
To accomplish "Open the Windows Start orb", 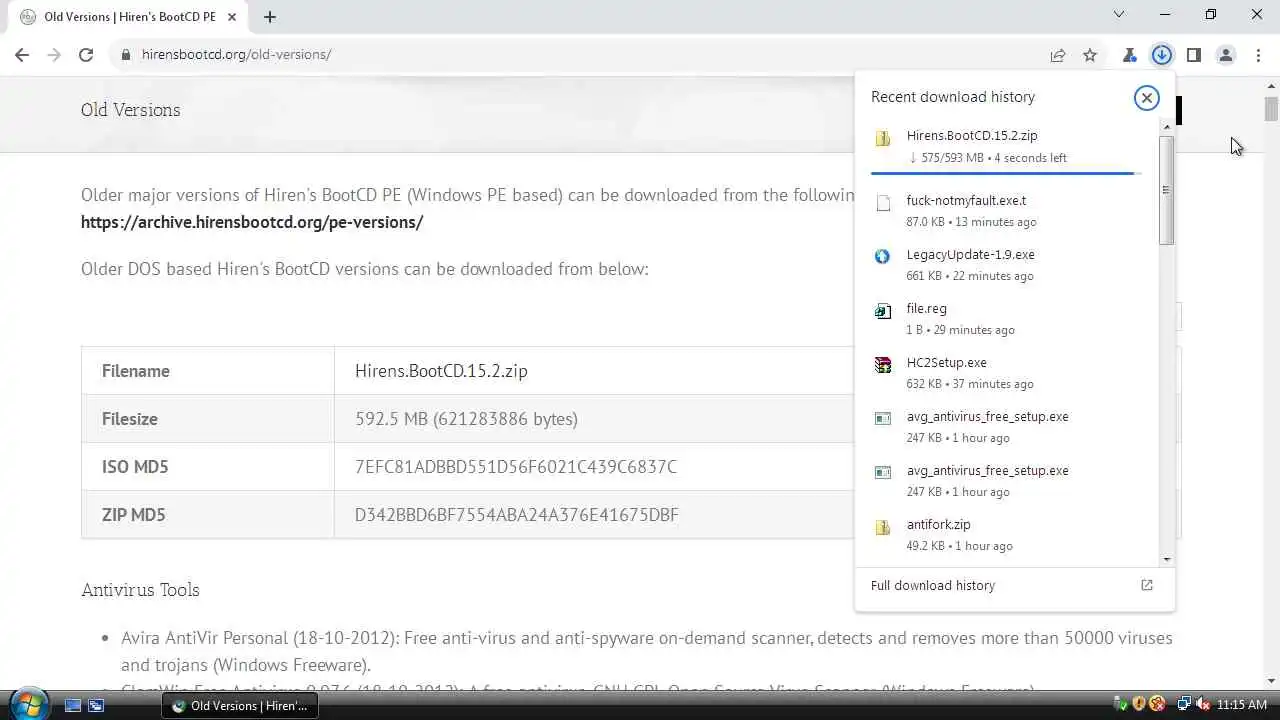I will (27, 704).
